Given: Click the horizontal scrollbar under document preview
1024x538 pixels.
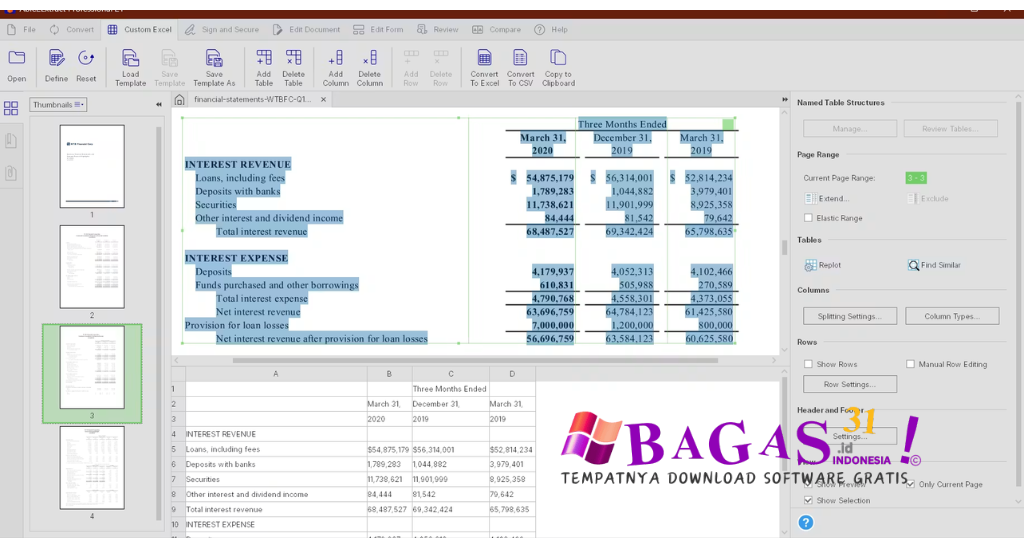Looking at the screenshot, I should click(475, 360).
